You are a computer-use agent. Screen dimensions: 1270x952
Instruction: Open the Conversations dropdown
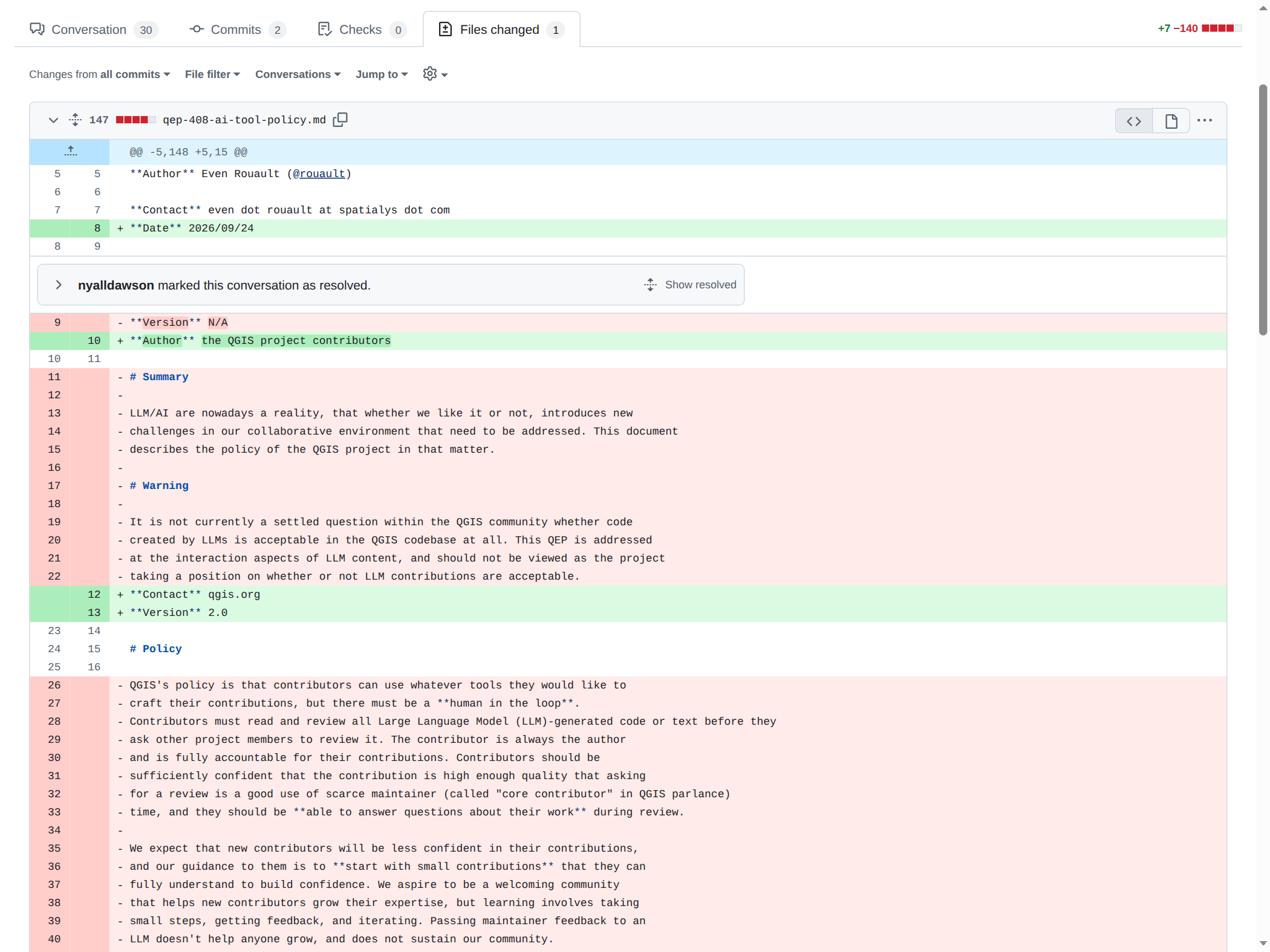tap(298, 74)
